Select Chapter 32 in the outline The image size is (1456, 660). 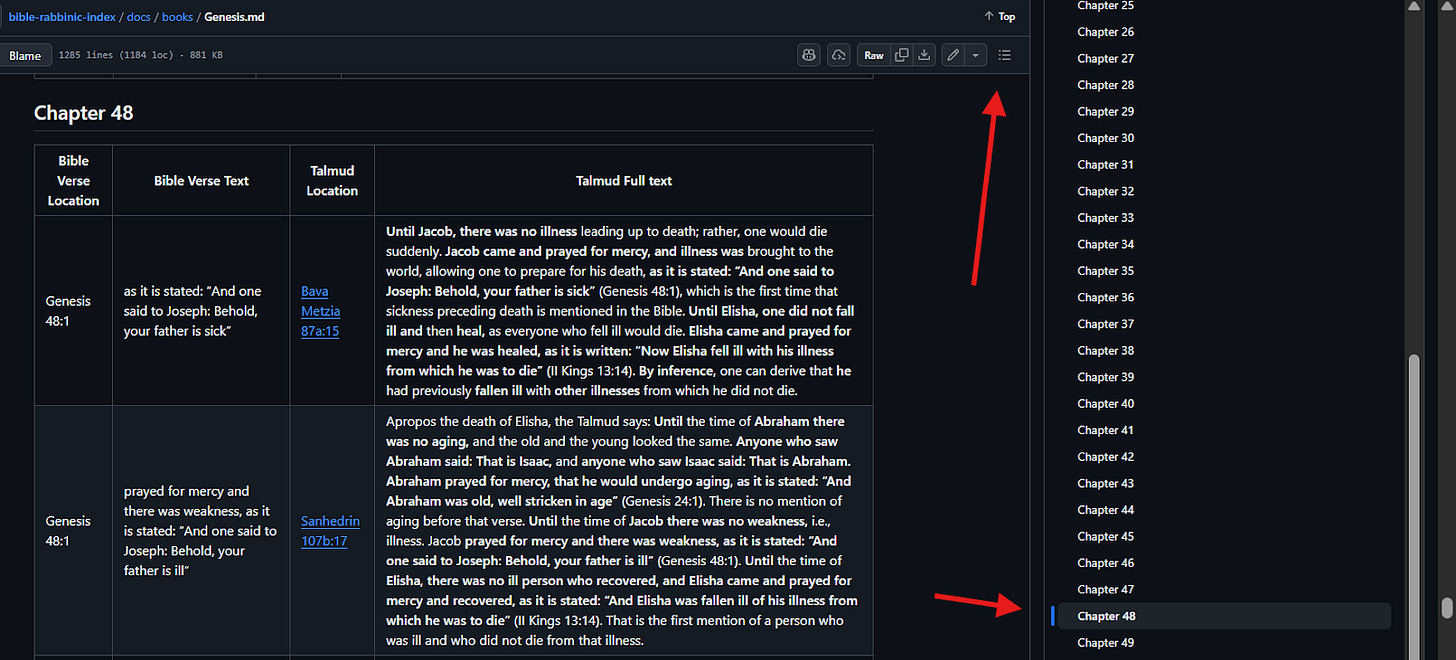(1105, 191)
